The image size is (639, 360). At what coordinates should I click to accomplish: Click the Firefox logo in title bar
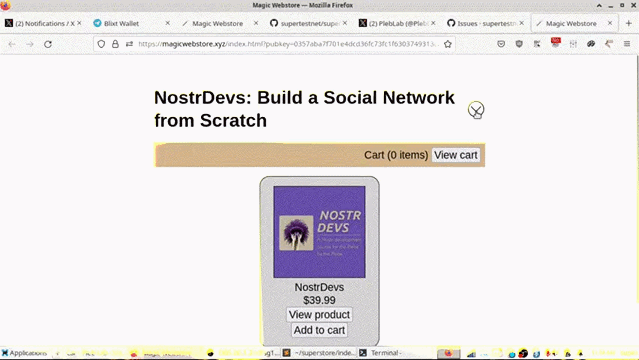click(5, 5)
